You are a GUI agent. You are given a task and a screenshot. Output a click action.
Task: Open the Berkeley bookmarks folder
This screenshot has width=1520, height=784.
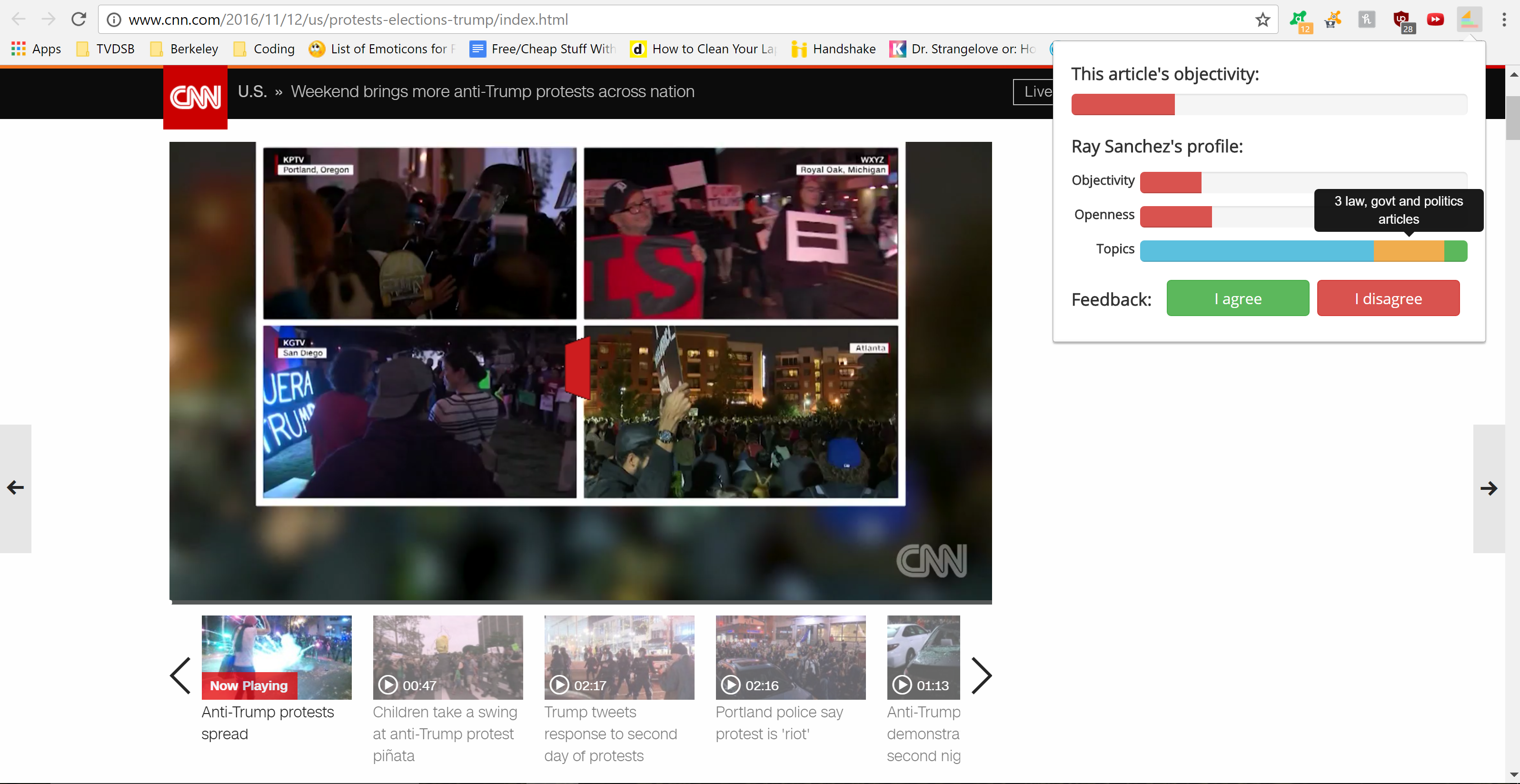coord(184,49)
